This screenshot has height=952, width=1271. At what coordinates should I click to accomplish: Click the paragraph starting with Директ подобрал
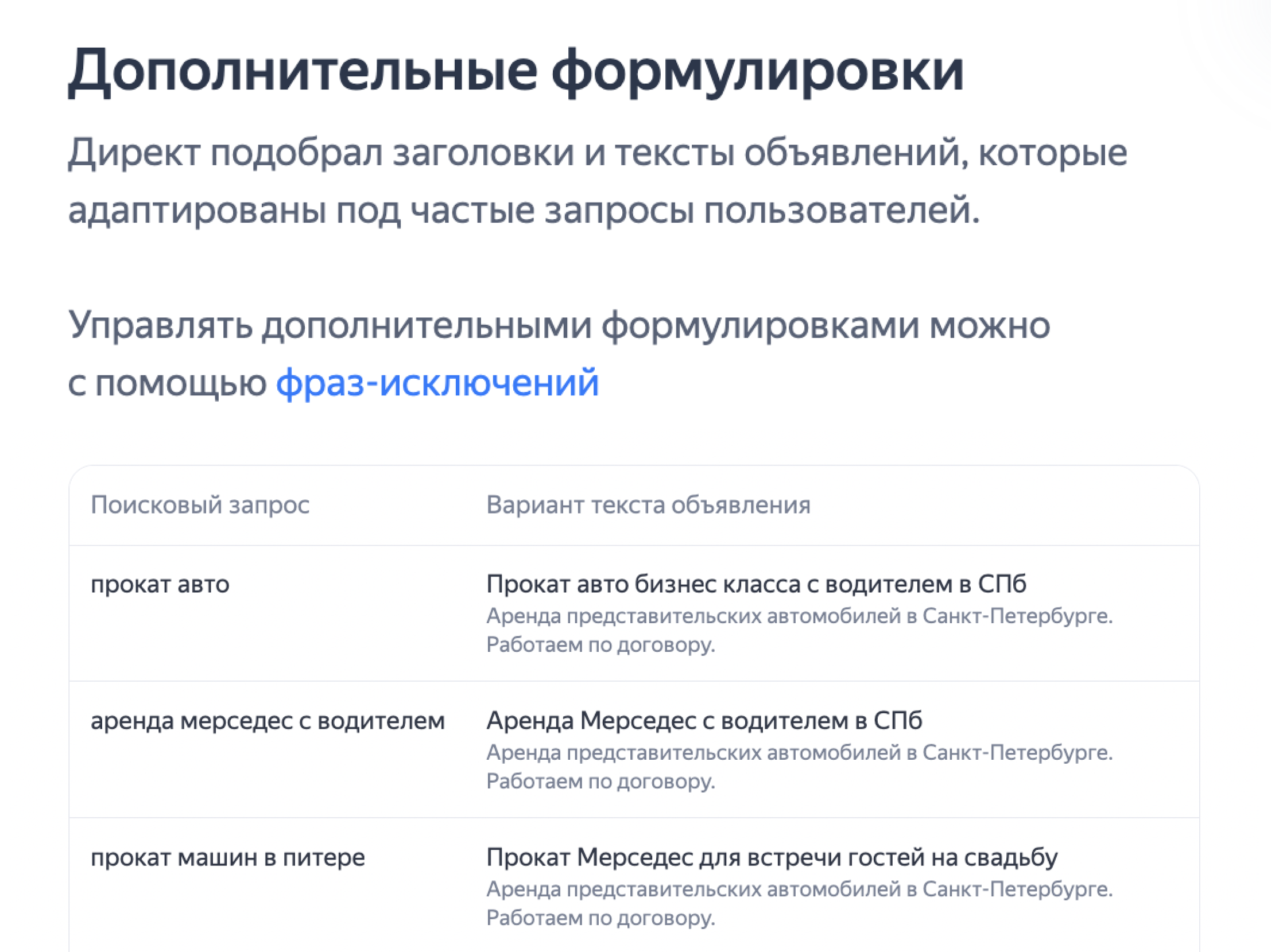597,153
